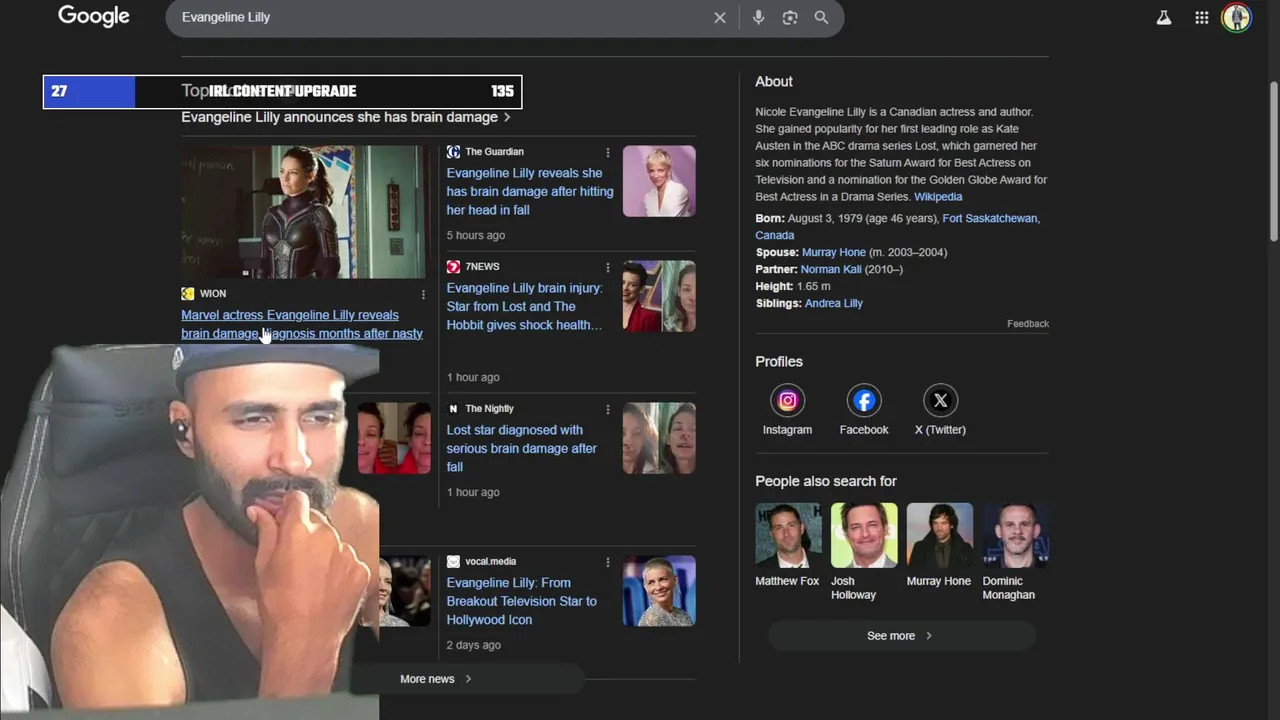
Task: Open vocal.media Breakout Television Star article
Action: (x=521, y=601)
